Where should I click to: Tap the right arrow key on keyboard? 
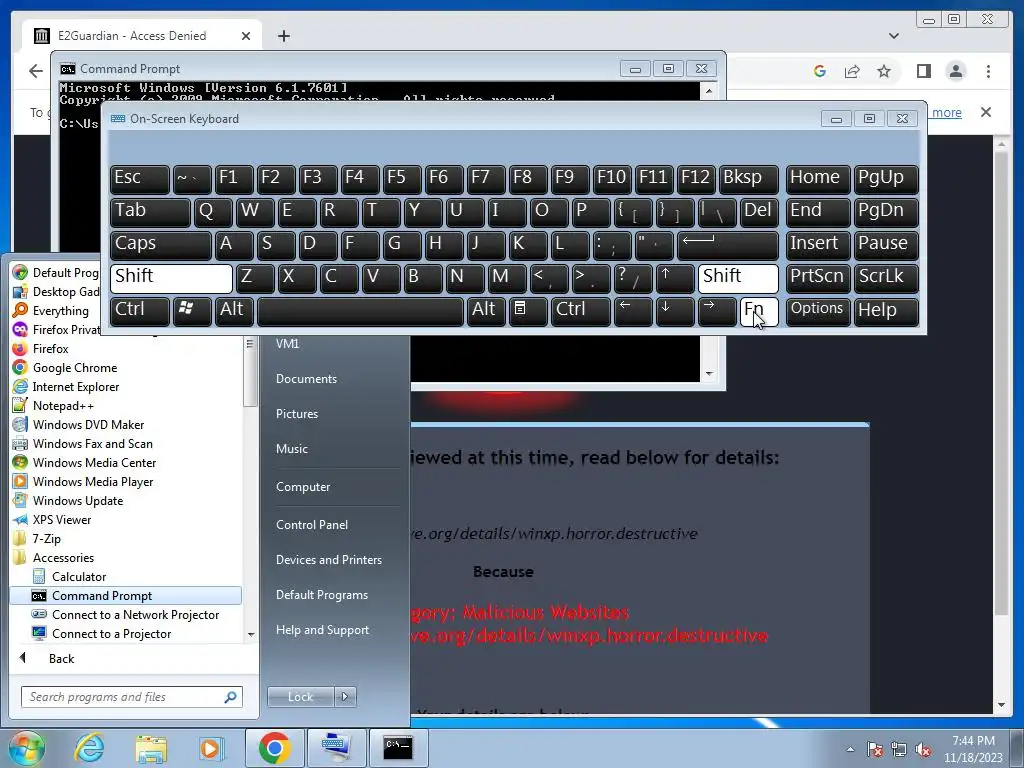coord(716,311)
